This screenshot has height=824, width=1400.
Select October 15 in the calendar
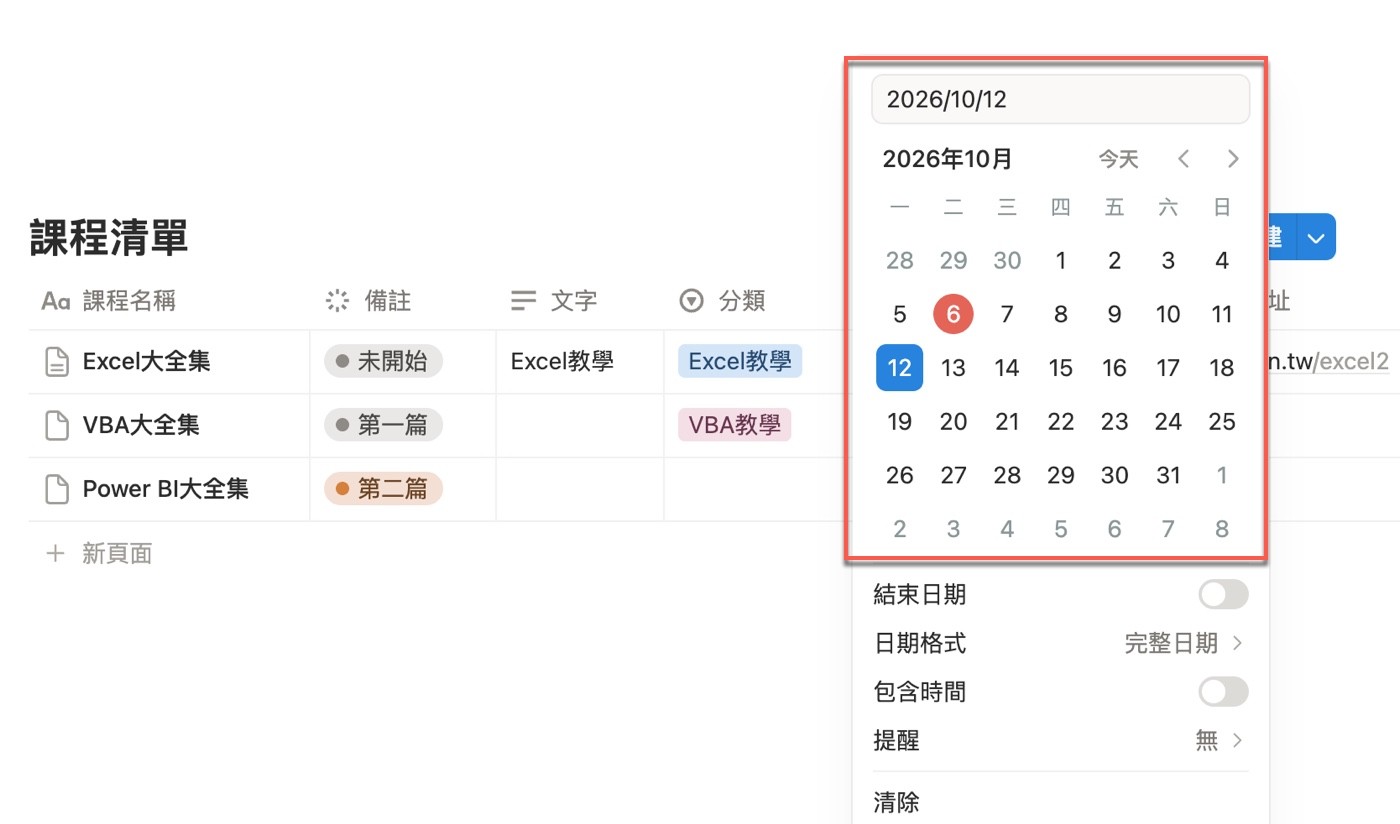pos(1061,368)
